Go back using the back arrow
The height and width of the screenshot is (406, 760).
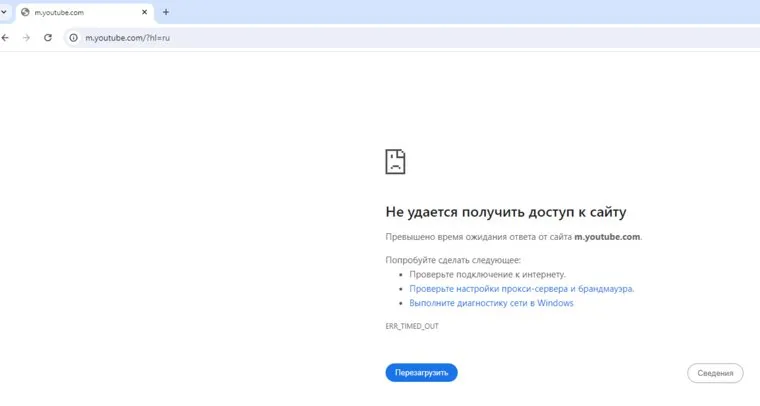coord(6,37)
